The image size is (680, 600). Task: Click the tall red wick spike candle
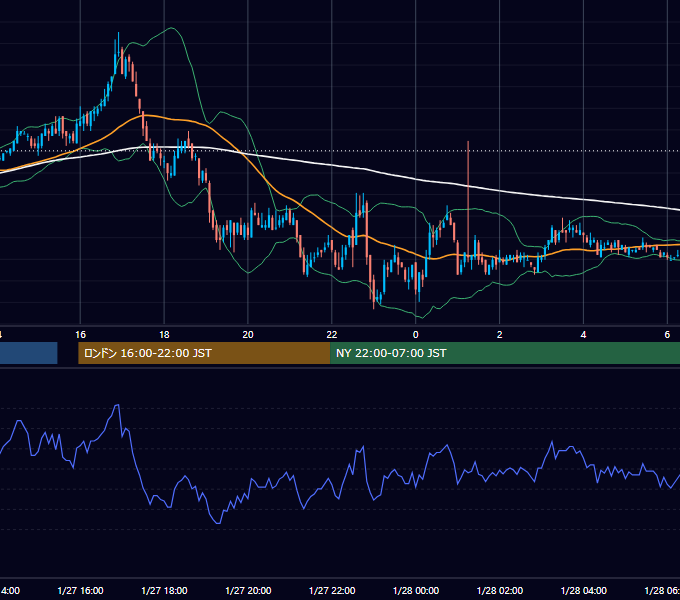pyautogui.click(x=468, y=199)
